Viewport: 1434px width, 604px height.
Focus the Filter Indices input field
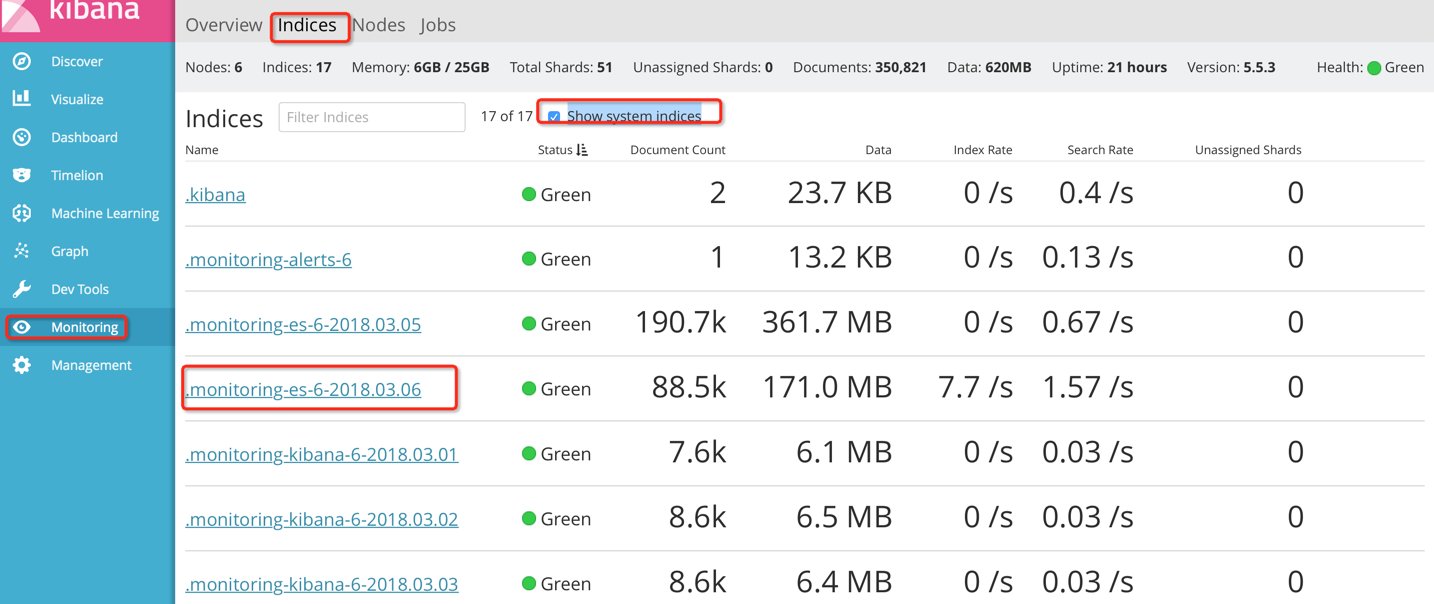[x=372, y=117]
